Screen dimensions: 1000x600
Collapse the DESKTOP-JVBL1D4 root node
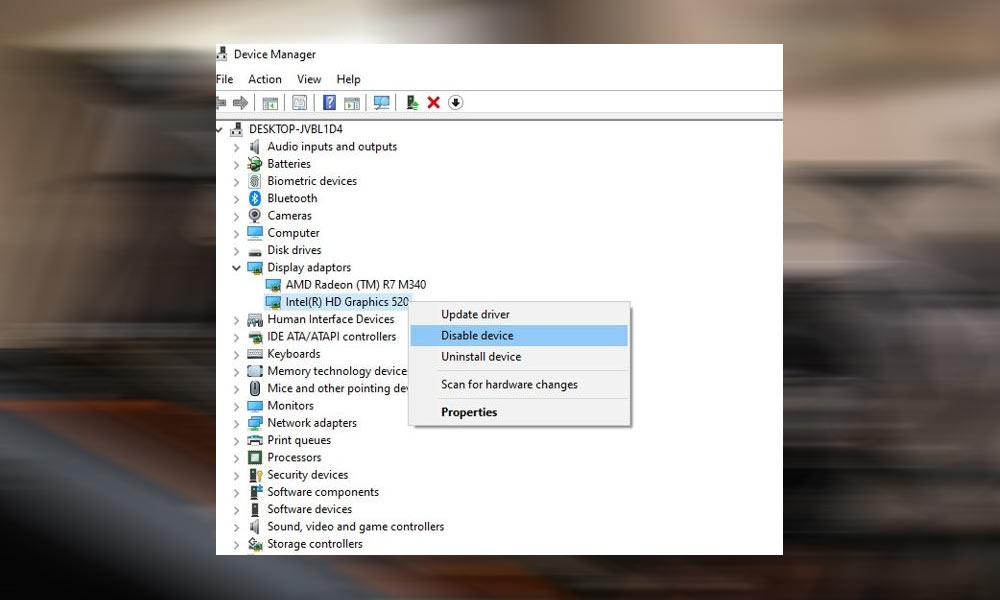click(219, 130)
